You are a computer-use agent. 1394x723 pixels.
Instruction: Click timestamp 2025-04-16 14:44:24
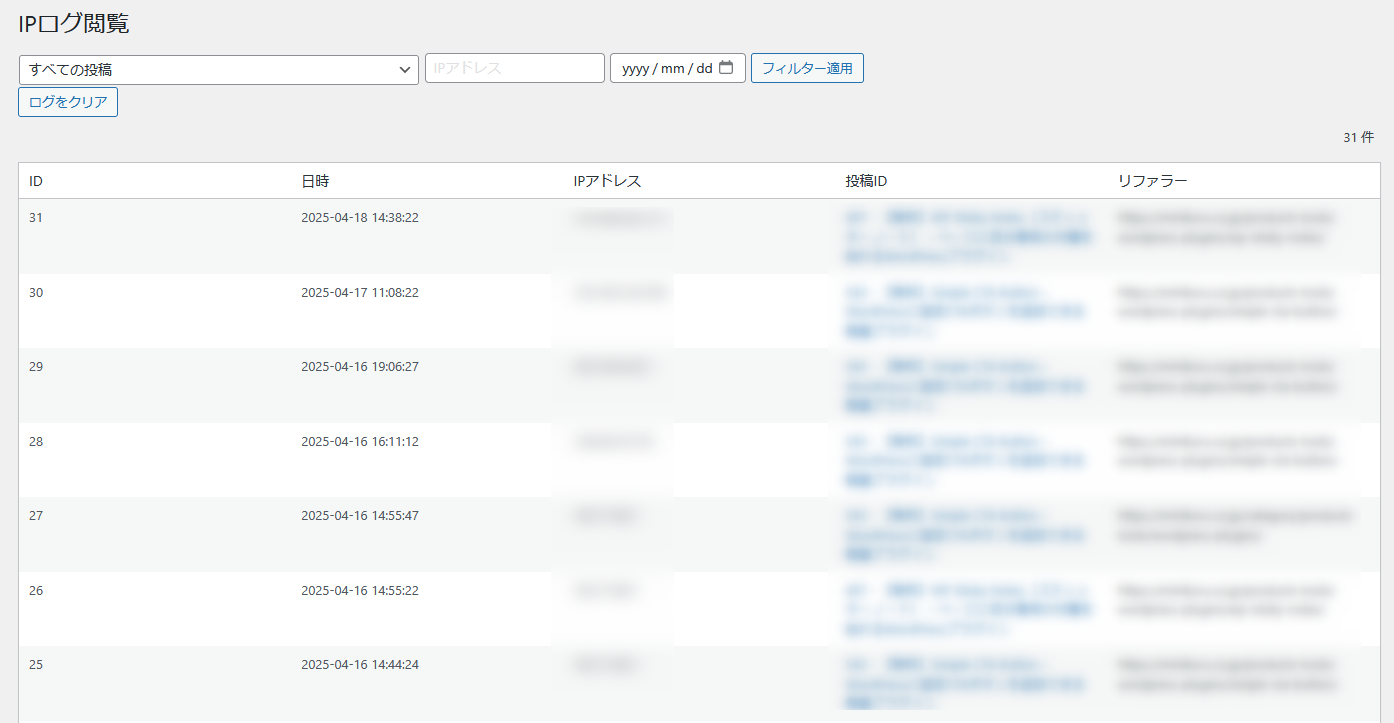[x=360, y=664]
